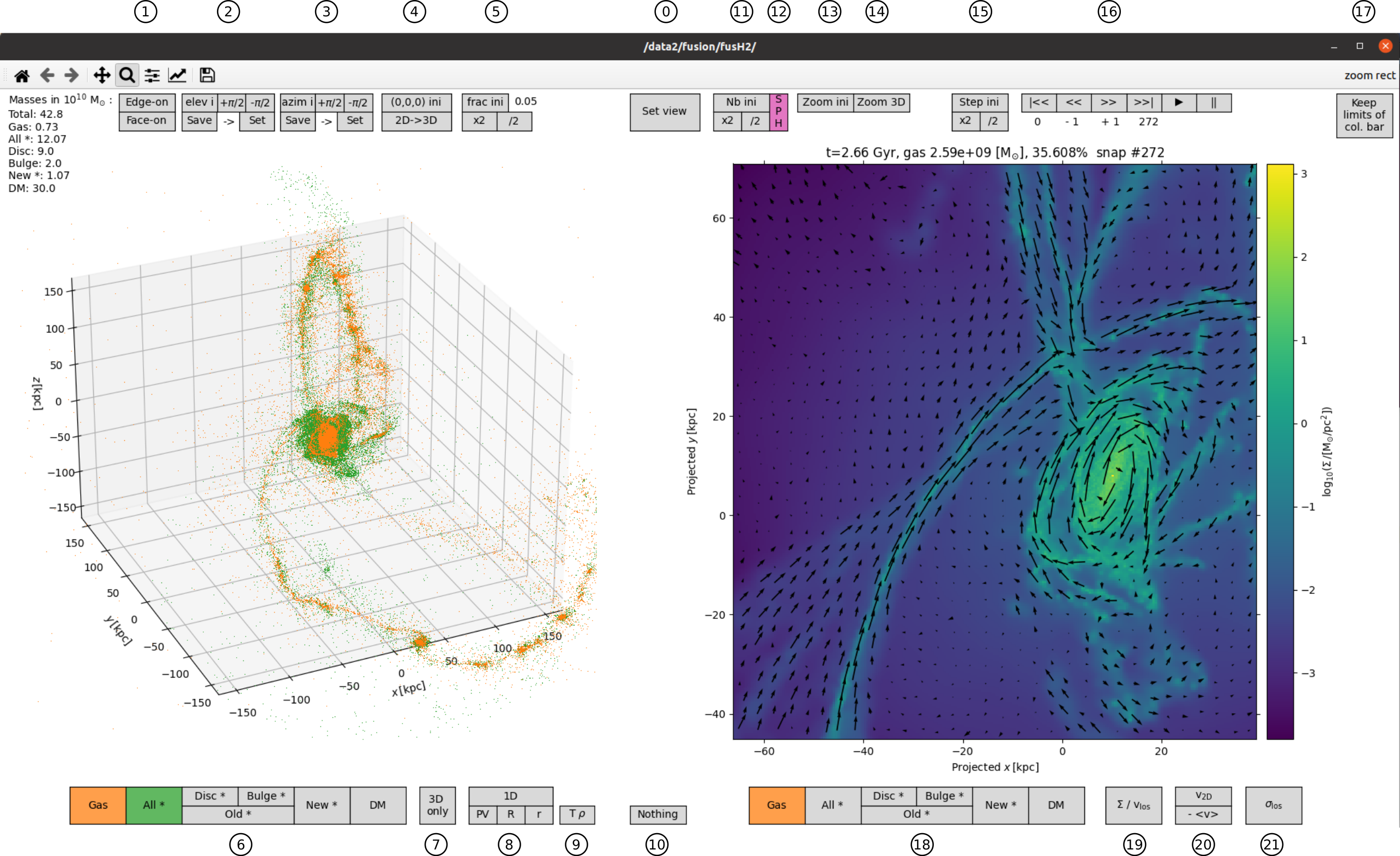Enable 3D only display mode
The height and width of the screenshot is (856, 1400).
point(437,805)
